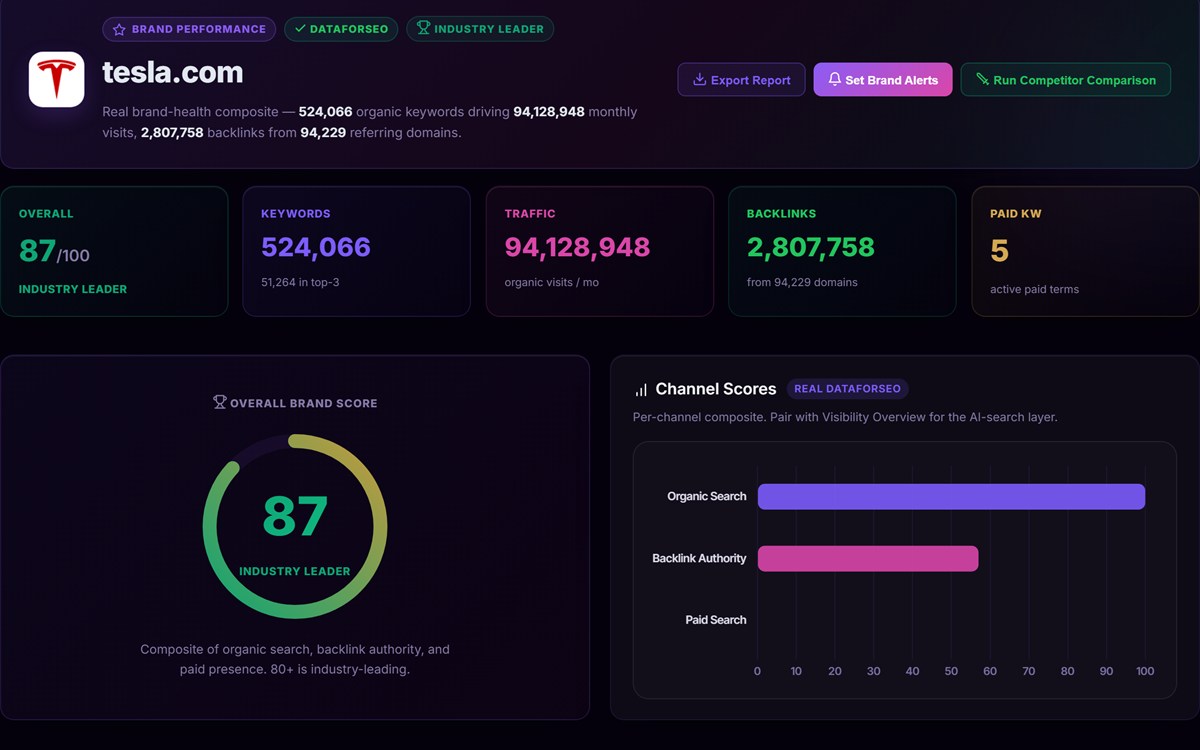Viewport: 1200px width, 750px height.
Task: Click the Backlink Authority pink bar
Action: click(x=868, y=558)
